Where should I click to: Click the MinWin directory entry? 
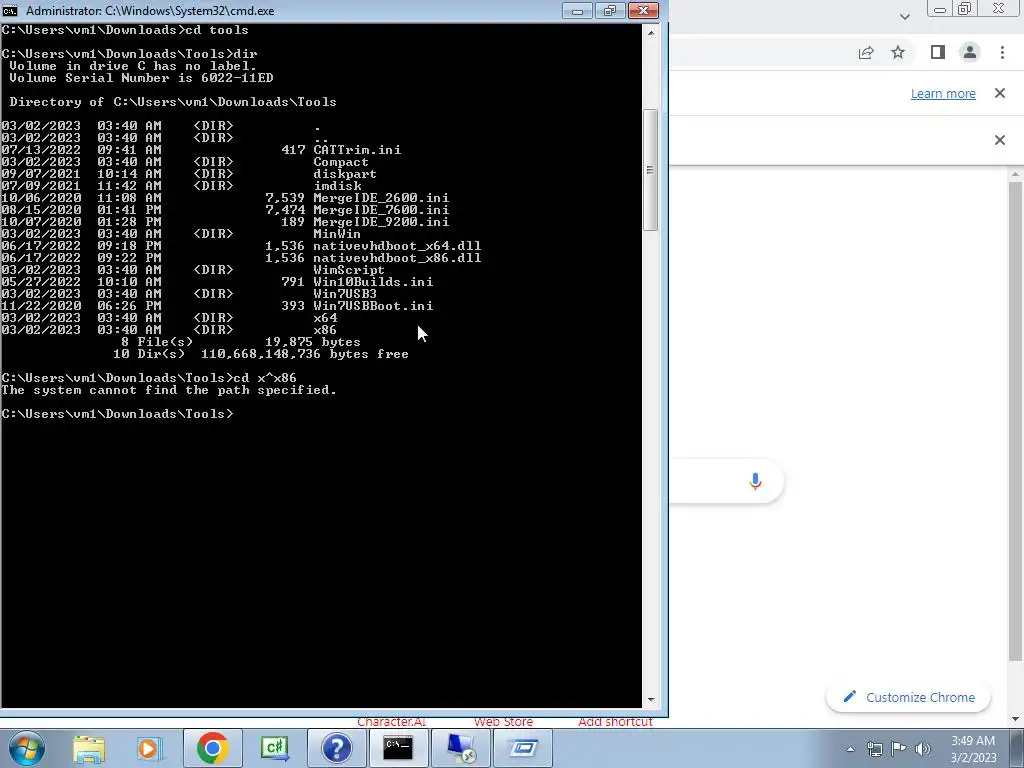pyautogui.click(x=337, y=234)
